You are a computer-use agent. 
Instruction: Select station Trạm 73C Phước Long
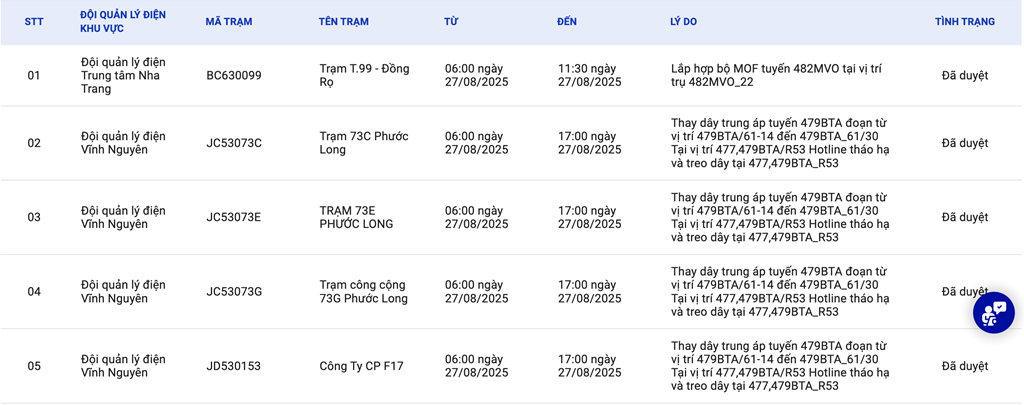364,143
